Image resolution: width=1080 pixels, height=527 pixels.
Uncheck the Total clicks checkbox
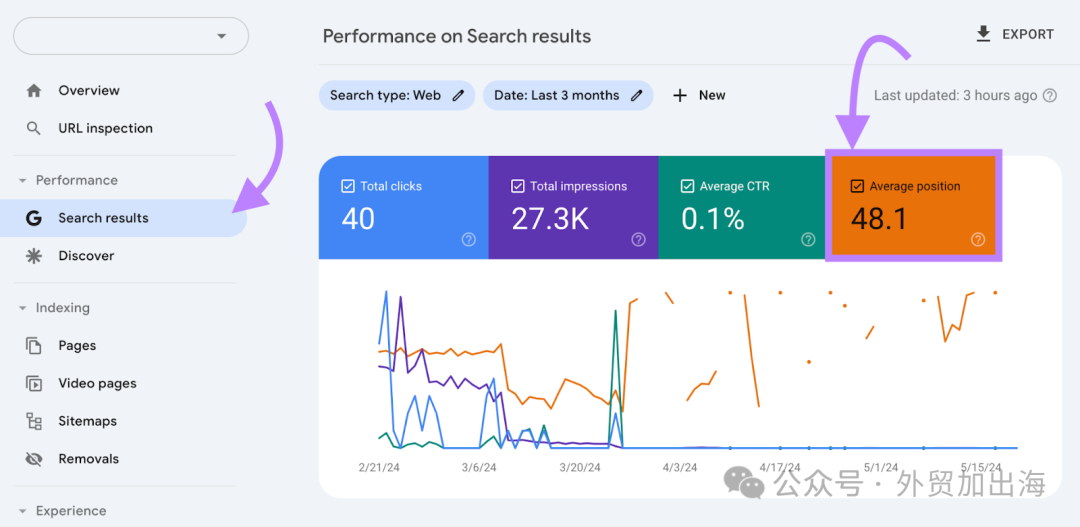(x=348, y=186)
